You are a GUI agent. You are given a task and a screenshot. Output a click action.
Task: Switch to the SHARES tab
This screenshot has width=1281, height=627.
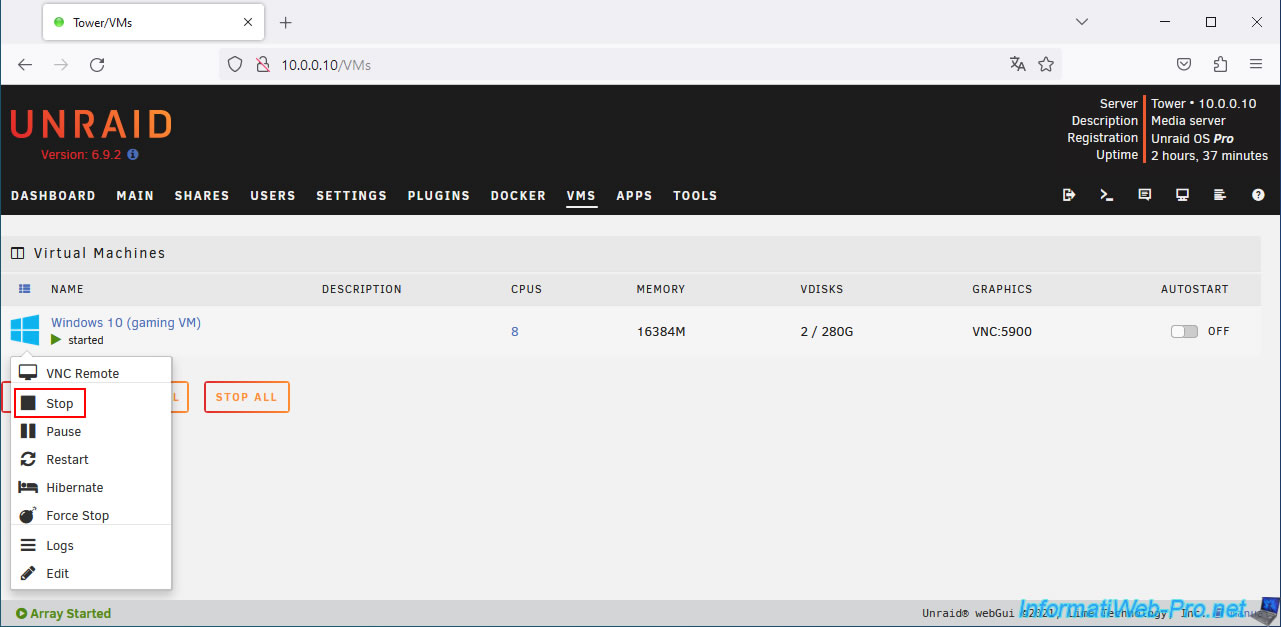[x=202, y=196]
